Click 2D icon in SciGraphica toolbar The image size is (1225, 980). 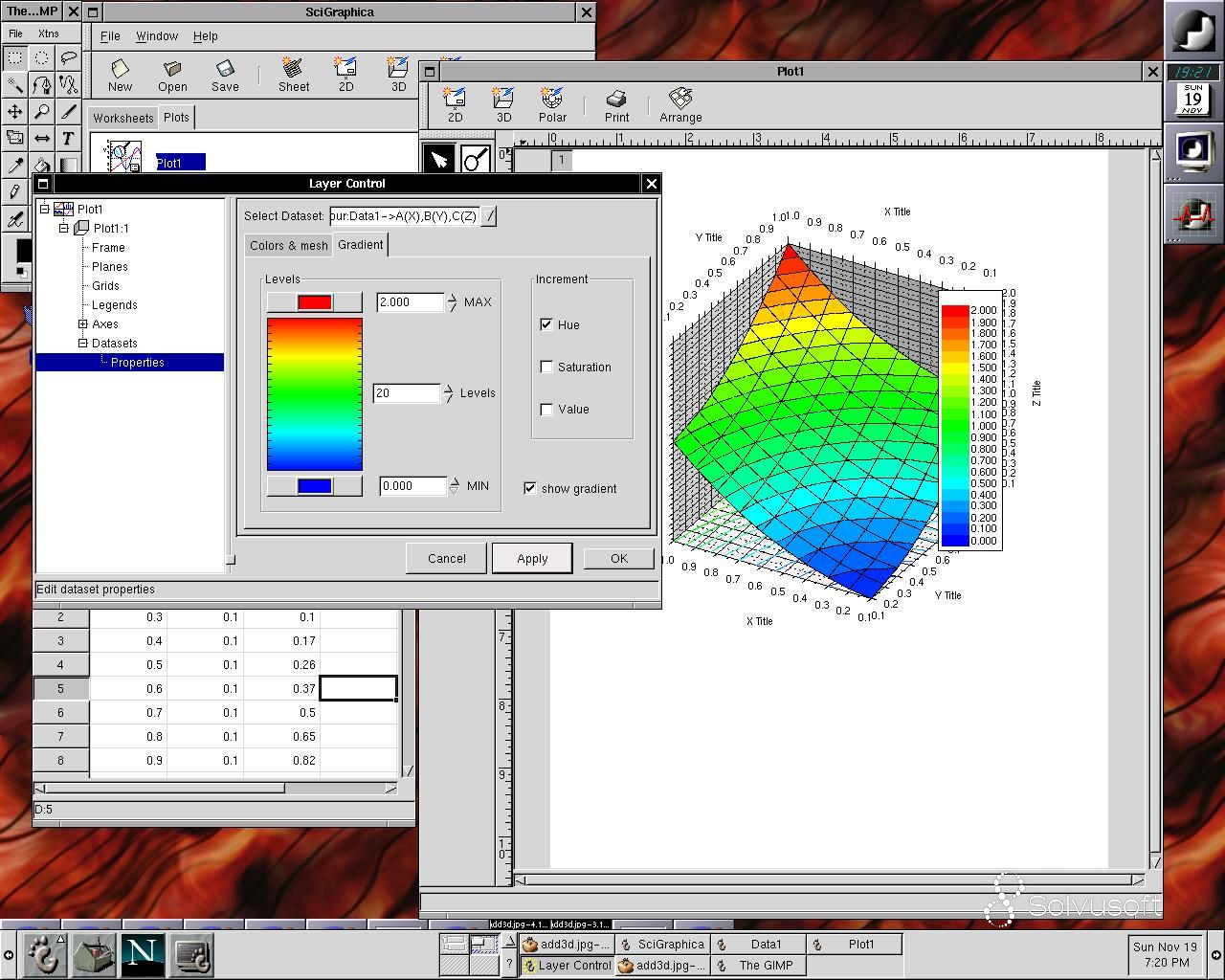tap(345, 75)
